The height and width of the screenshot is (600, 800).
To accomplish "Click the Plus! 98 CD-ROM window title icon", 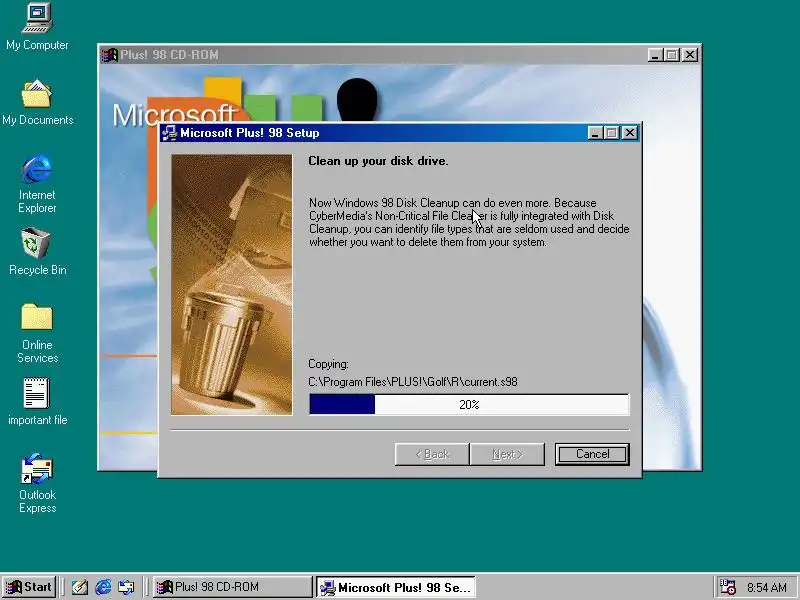I will pos(110,55).
